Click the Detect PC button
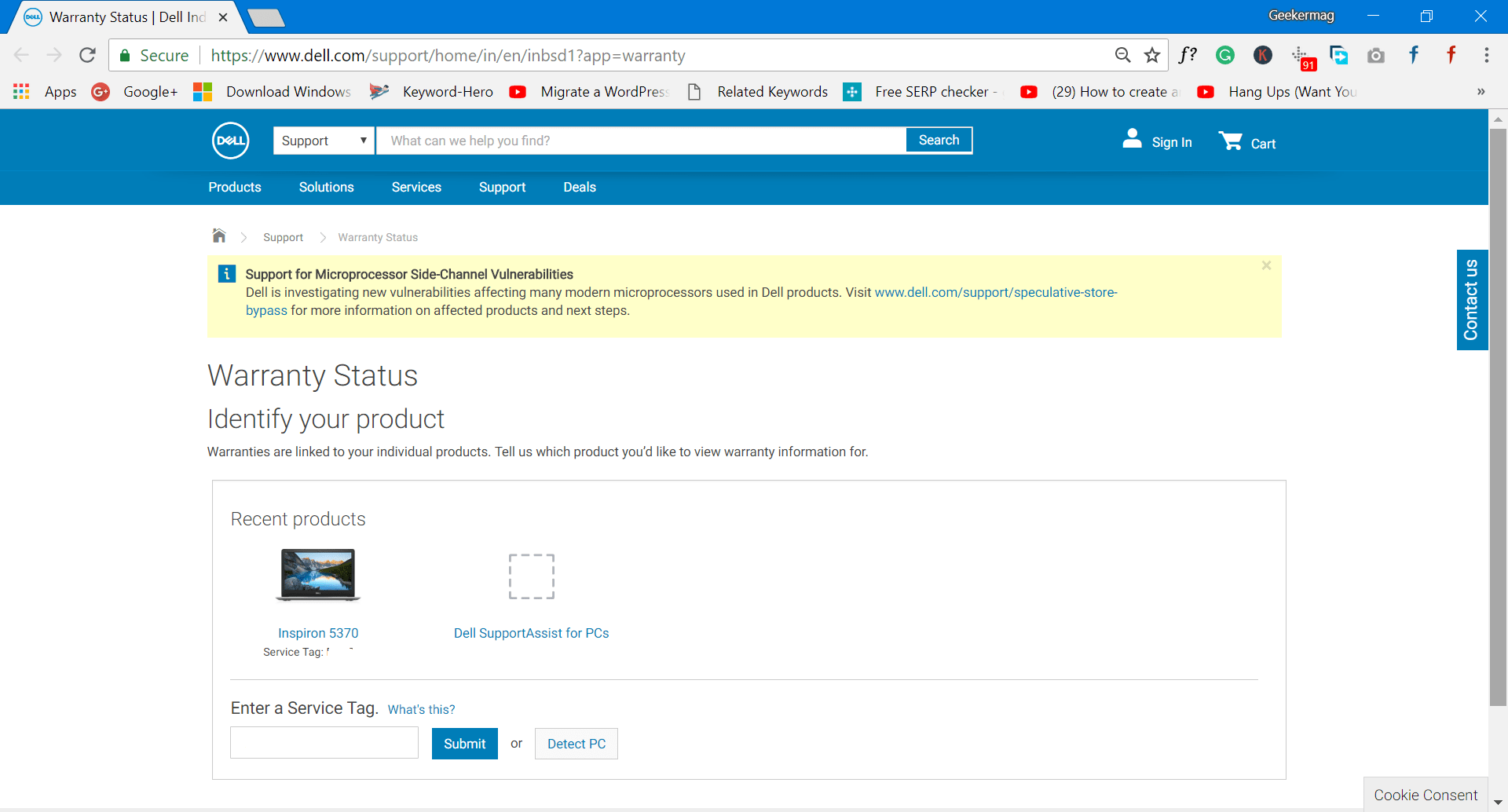Image resolution: width=1508 pixels, height=812 pixels. click(x=576, y=744)
